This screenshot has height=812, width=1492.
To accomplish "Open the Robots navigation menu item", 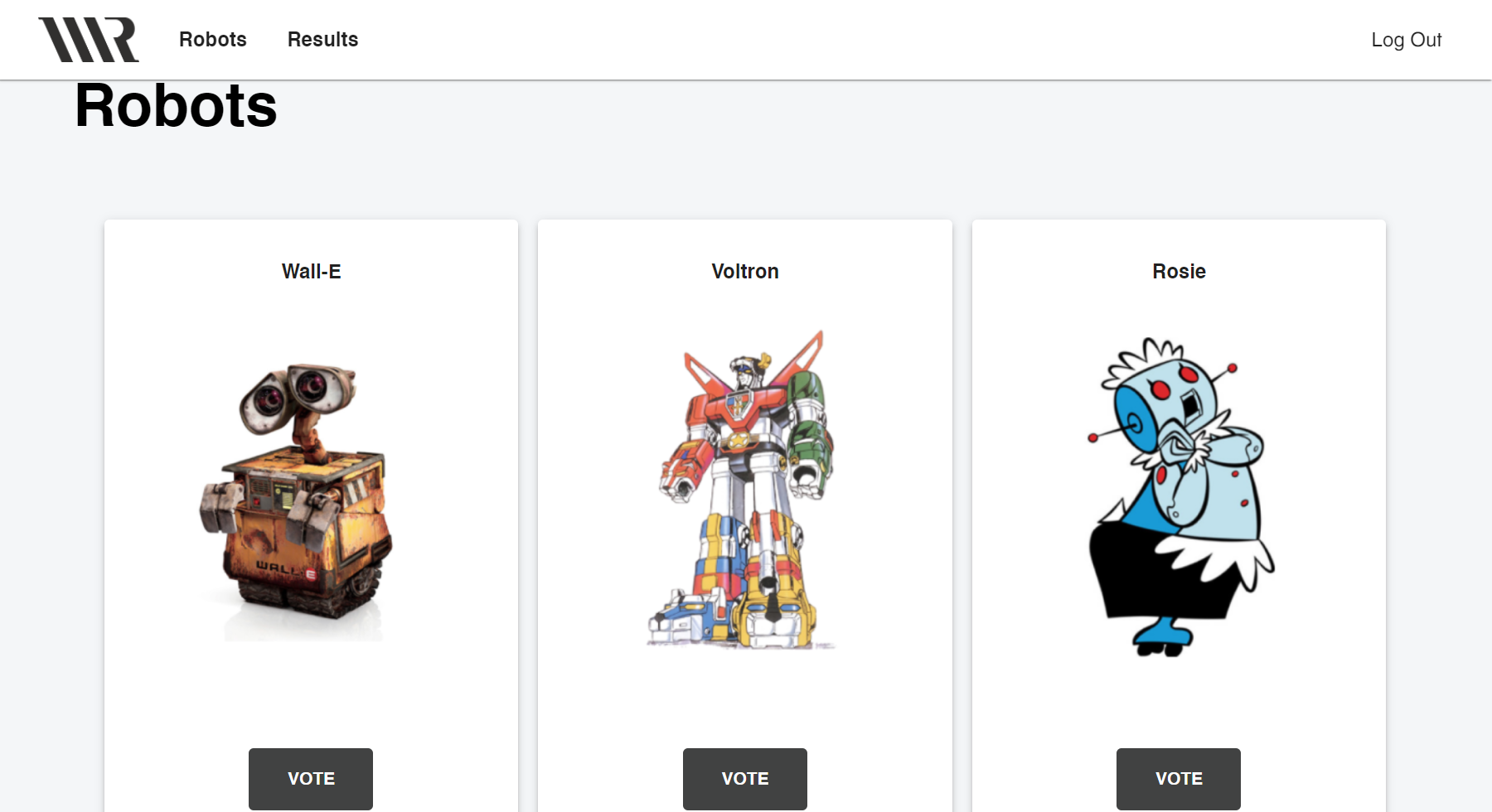I will click(213, 39).
